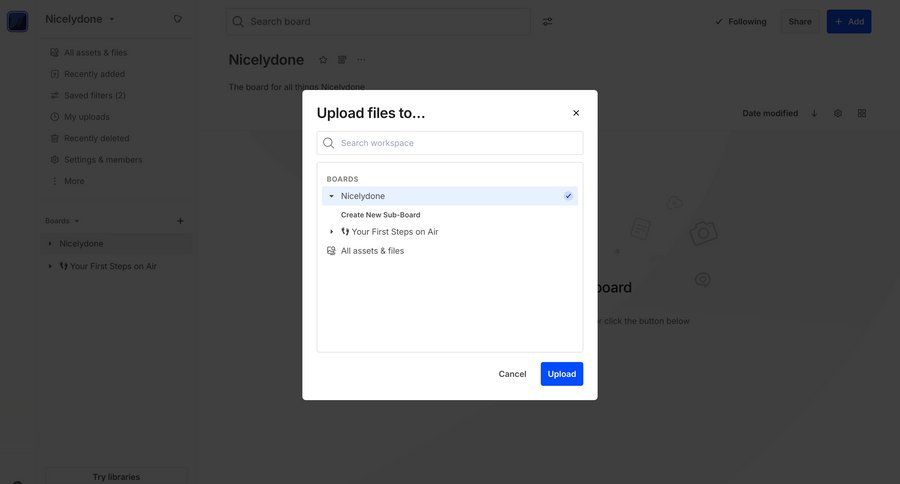
Task: Close the Upload files dialog
Action: (576, 113)
